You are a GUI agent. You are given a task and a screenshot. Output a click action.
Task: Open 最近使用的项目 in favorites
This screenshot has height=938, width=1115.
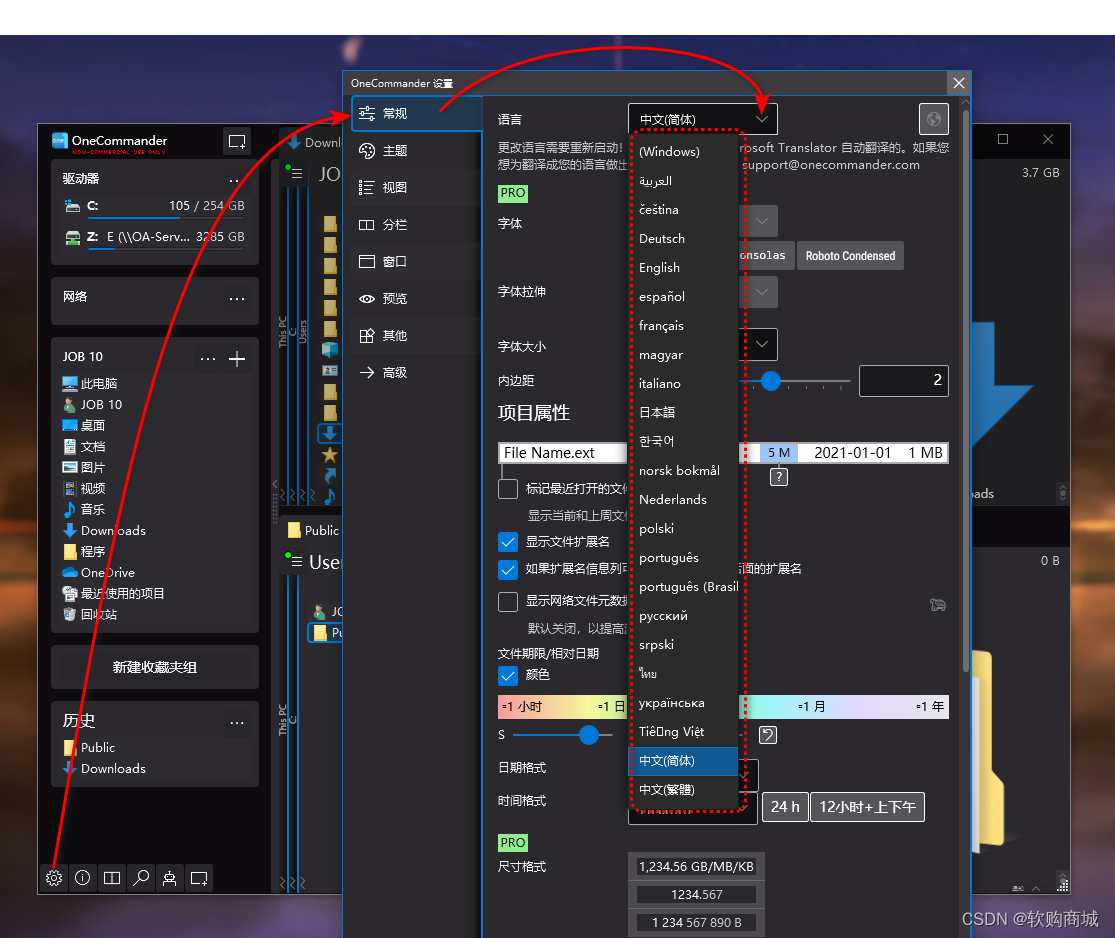[113, 593]
